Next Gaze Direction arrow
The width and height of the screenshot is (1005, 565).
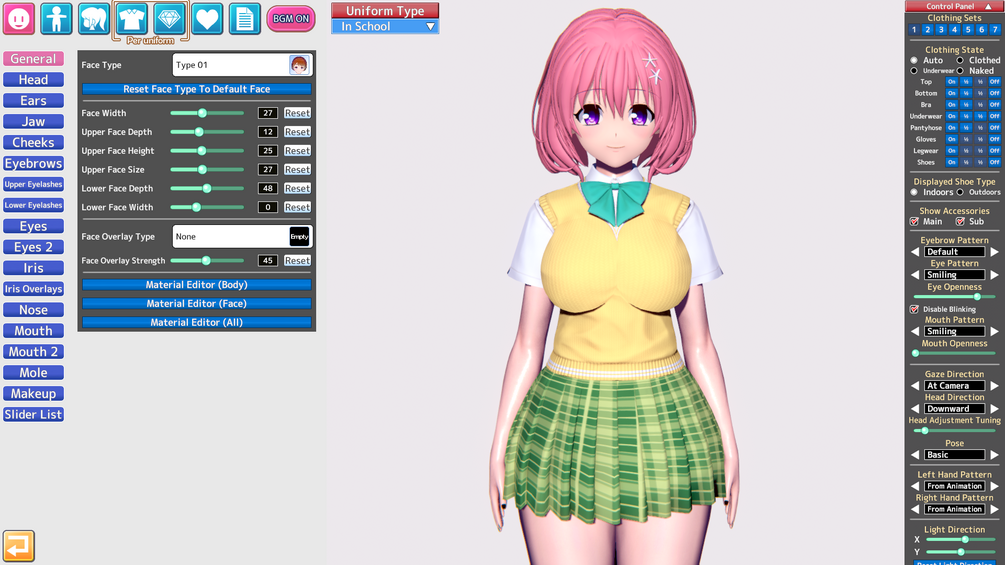coord(994,386)
